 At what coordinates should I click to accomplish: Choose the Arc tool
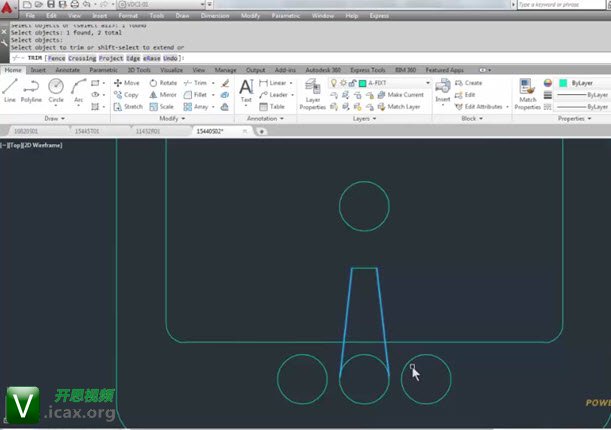pos(79,90)
